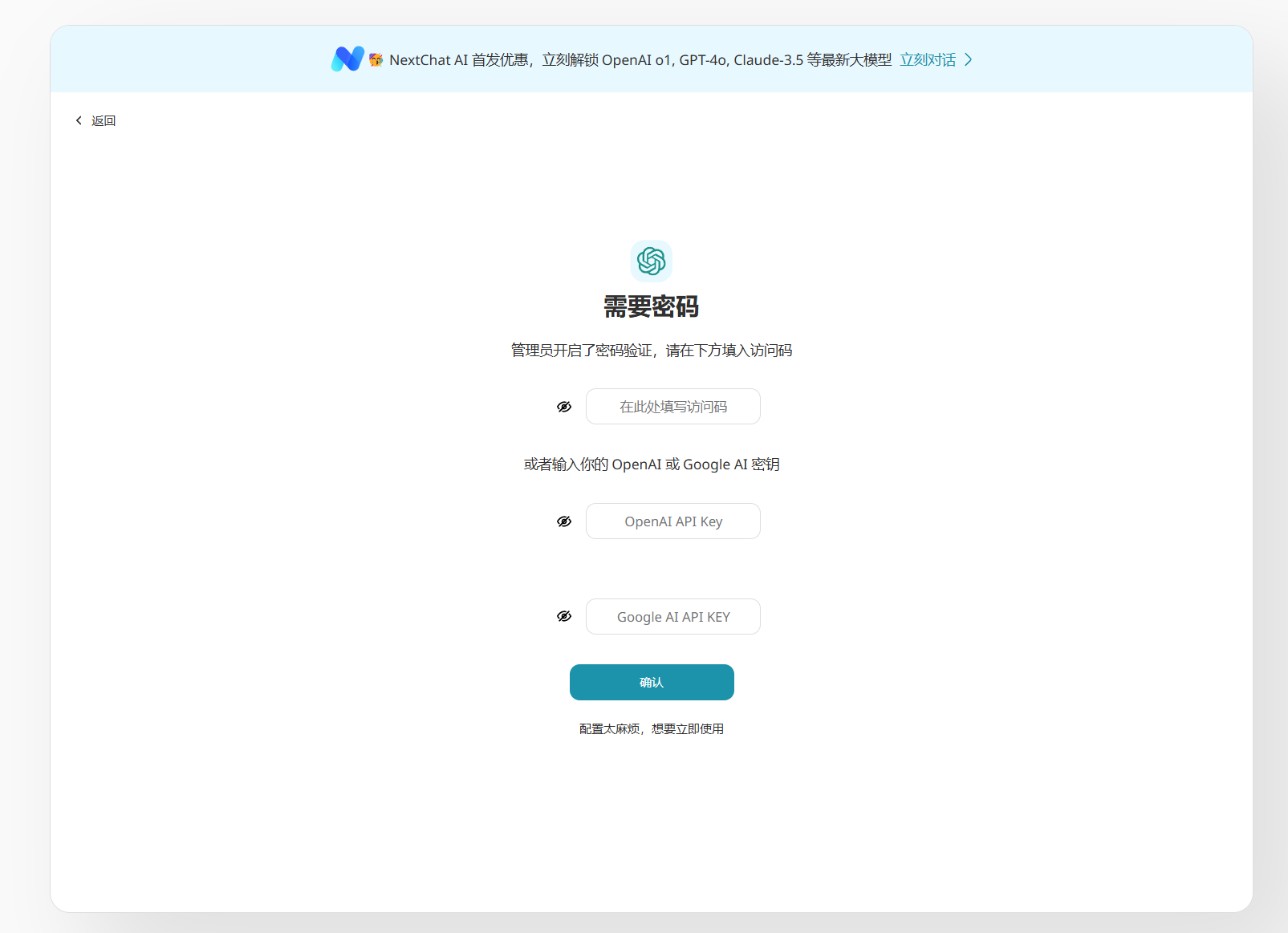Click the chevron arrow after 立刻对话
Viewport: 1288px width, 933px height.
(969, 59)
